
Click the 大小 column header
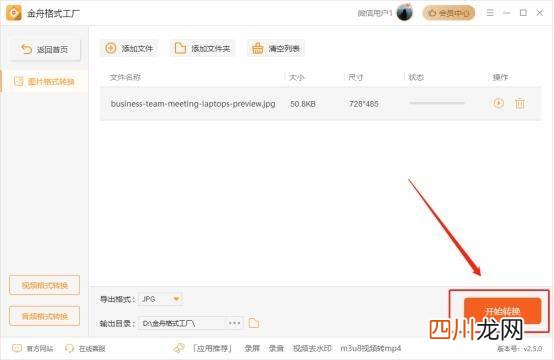pos(296,77)
